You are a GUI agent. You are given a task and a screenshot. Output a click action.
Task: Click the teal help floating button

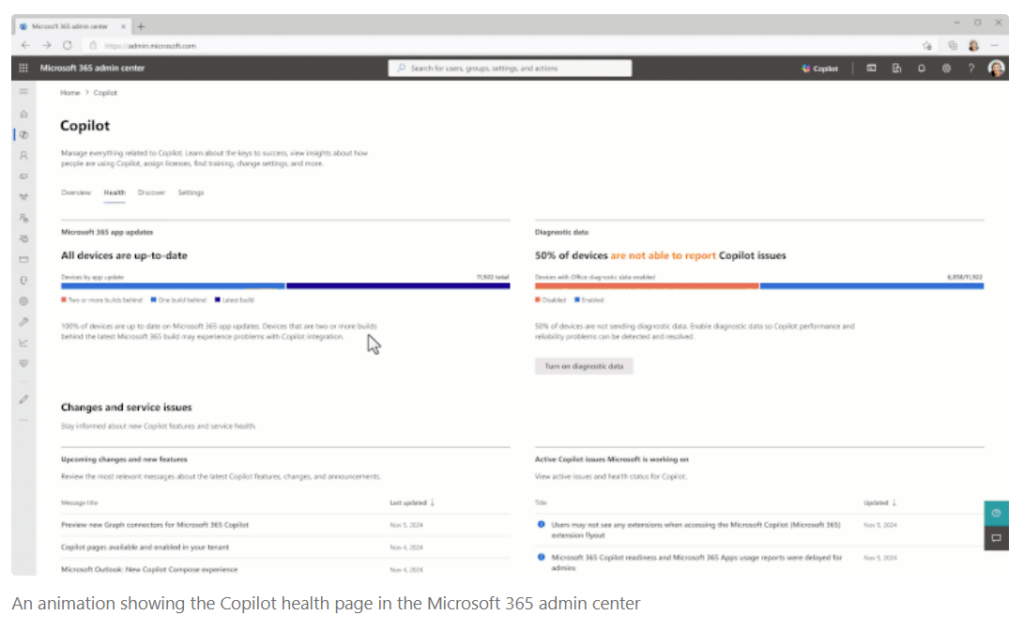[997, 513]
